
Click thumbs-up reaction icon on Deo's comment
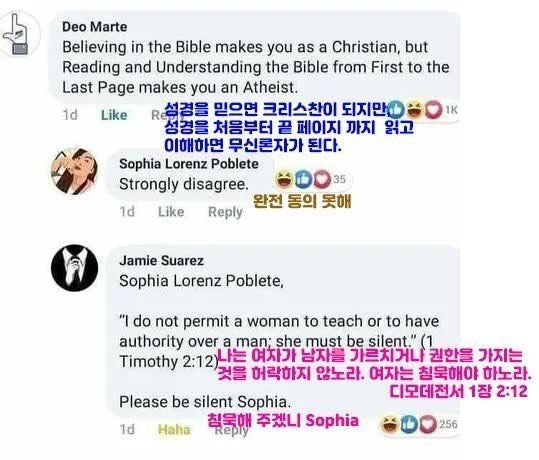click(396, 109)
